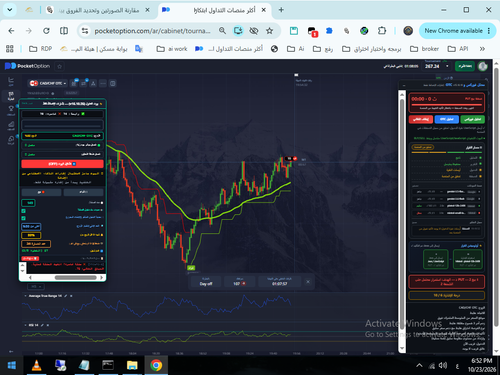Viewport: 500px width, 375px height.
Task: Click the multi-chart layout icon in chart toolbar
Action: click(113, 83)
